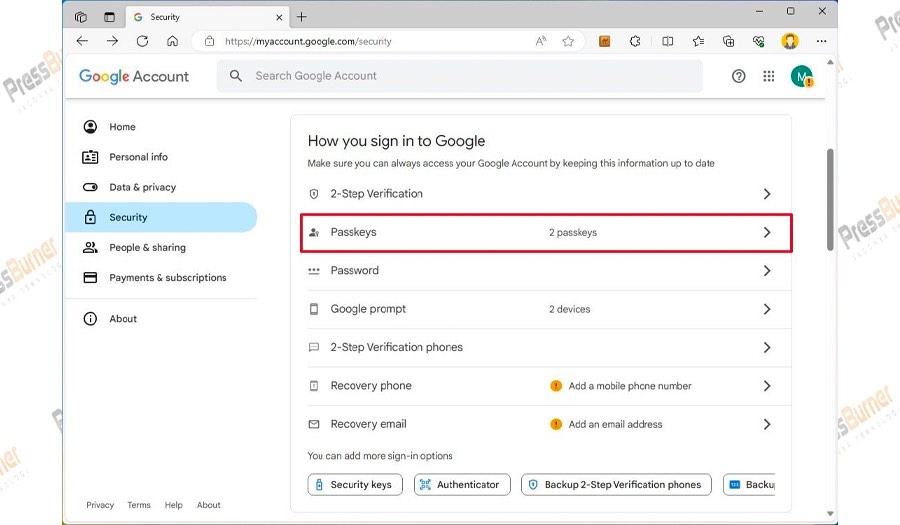This screenshot has width=900, height=525.
Task: Click the Security keys button
Action: click(355, 484)
